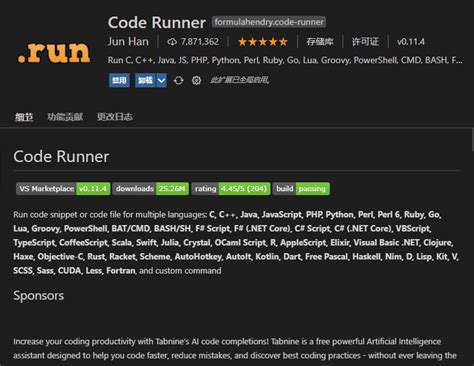Image resolution: width=474 pixels, height=366 pixels.
Task: Switch to the 功能贡献 tab
Action: (x=65, y=117)
